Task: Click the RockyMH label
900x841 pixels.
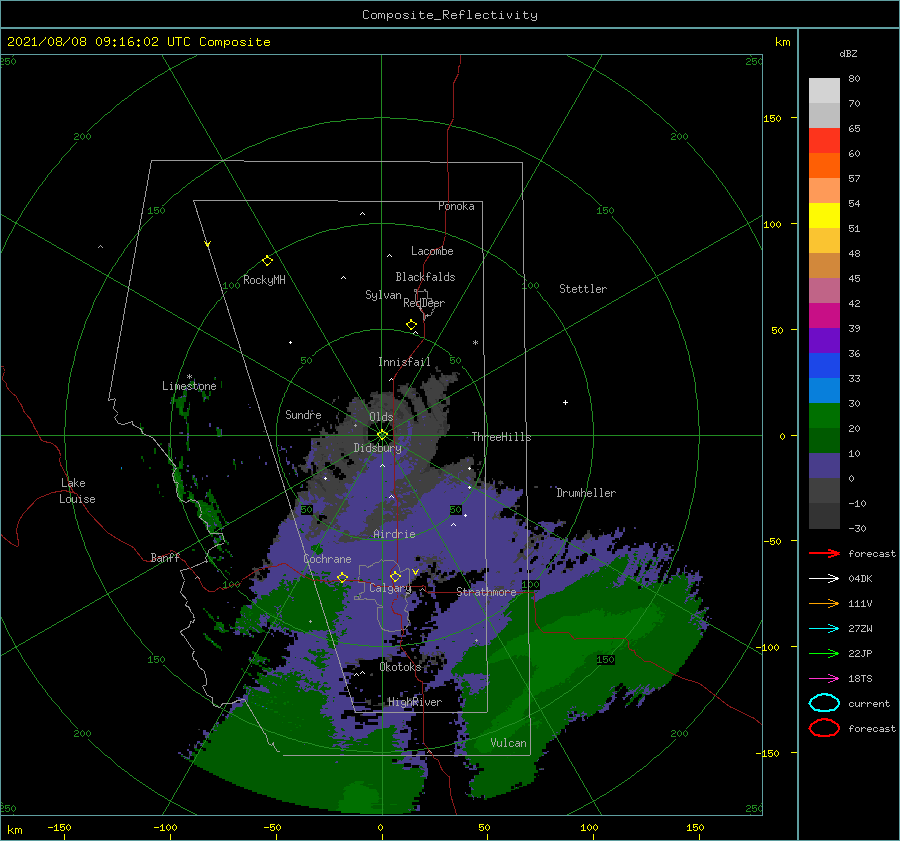Action: point(264,280)
